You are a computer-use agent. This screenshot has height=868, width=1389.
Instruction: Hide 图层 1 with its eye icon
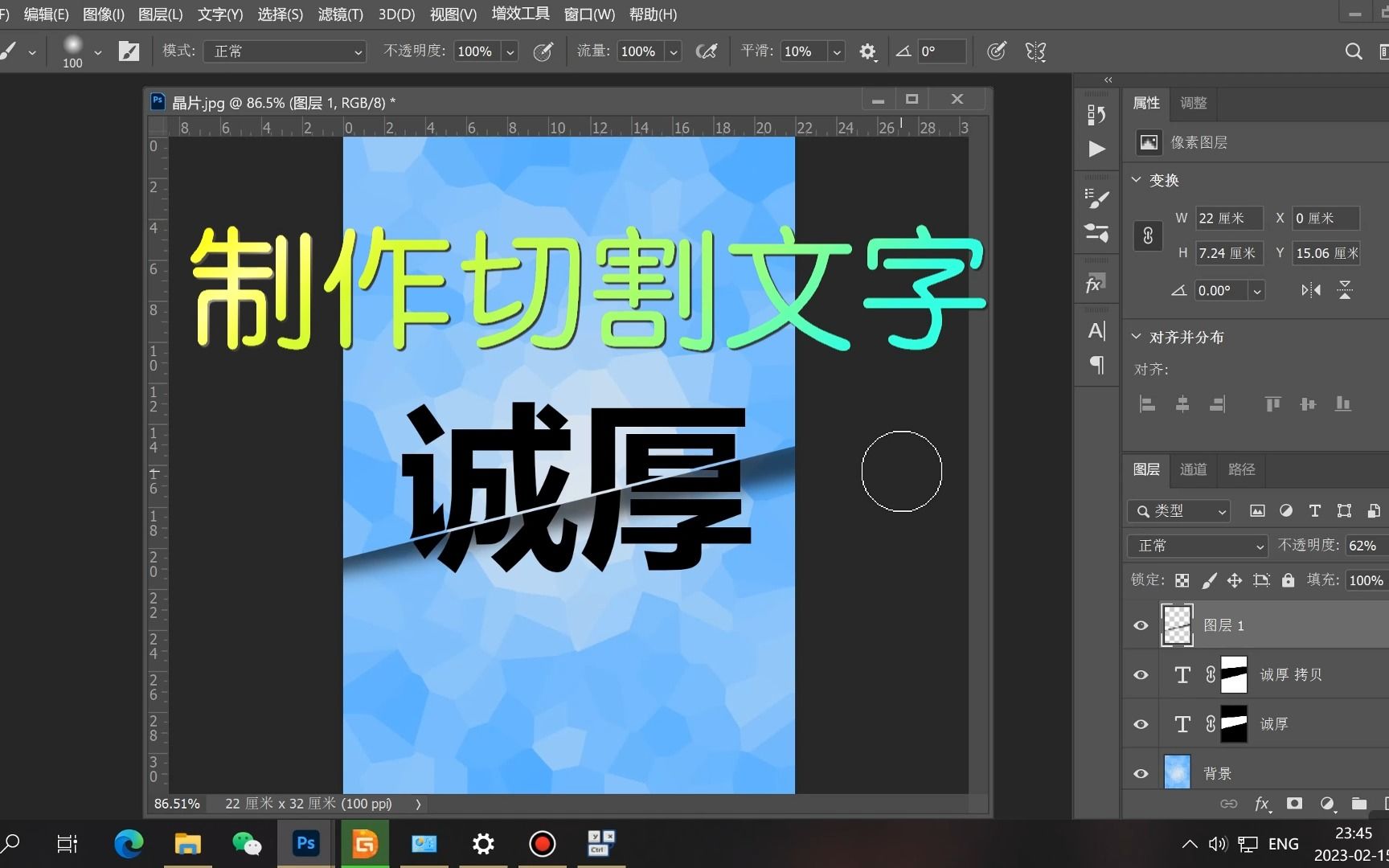tap(1140, 624)
